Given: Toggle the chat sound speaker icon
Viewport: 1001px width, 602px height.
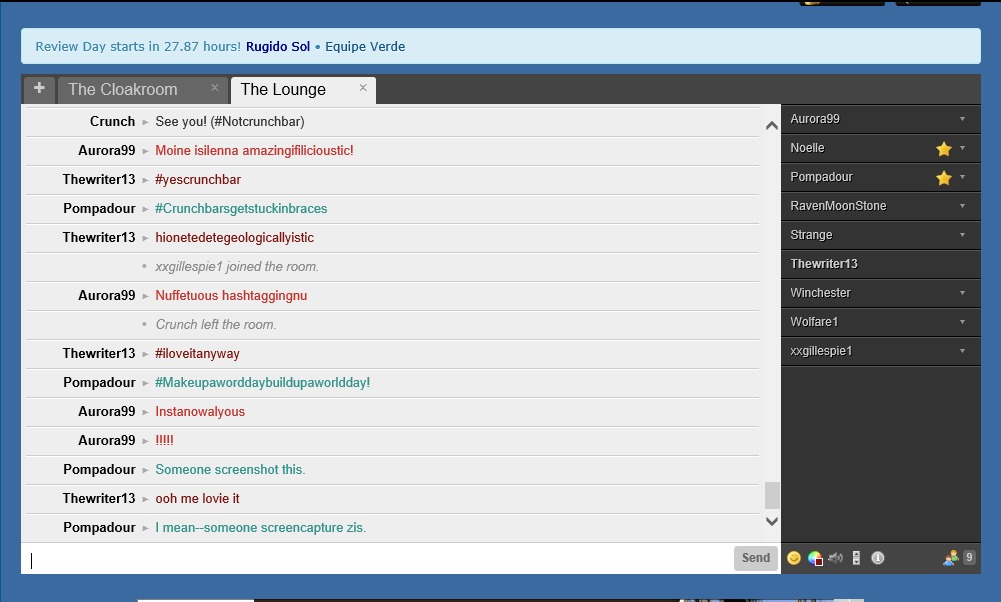Looking at the screenshot, I should click(835, 558).
